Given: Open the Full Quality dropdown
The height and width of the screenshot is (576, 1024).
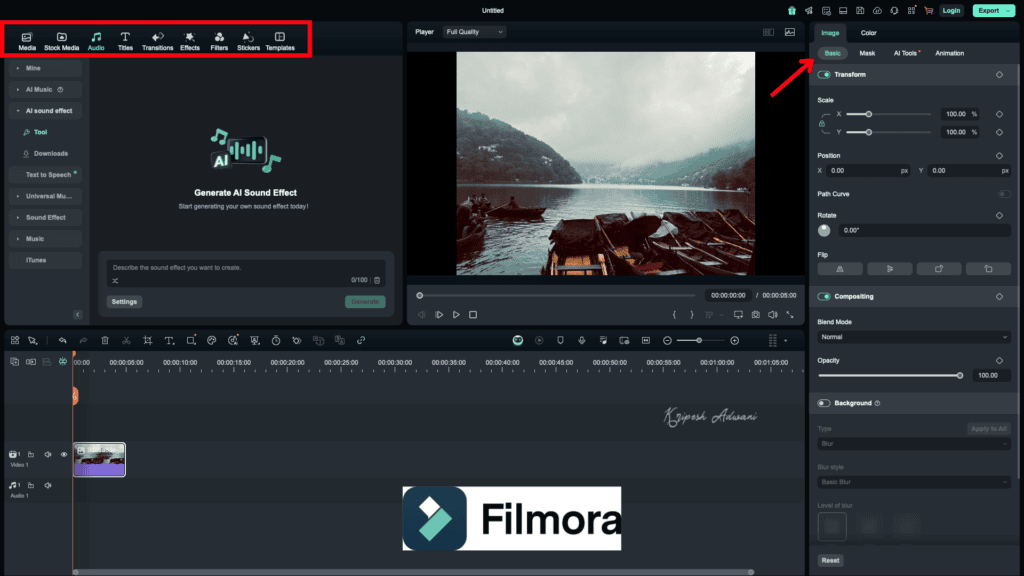Looking at the screenshot, I should (x=474, y=31).
